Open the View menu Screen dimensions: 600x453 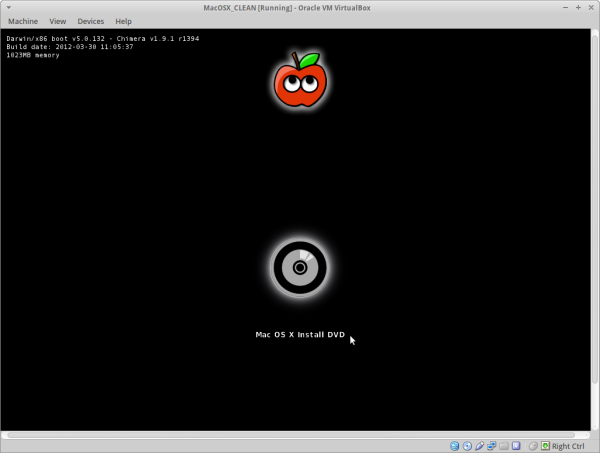57,21
